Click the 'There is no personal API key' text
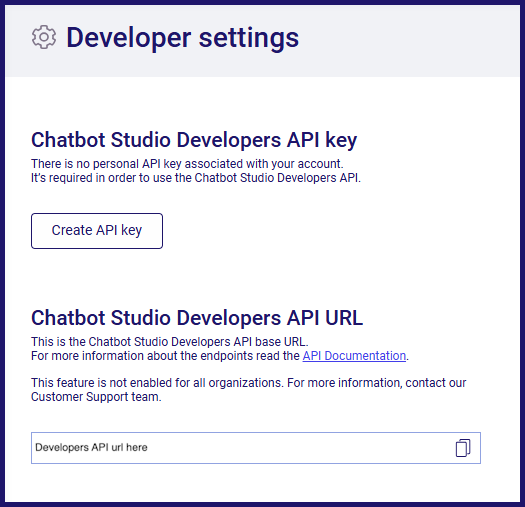This screenshot has height=507, width=525. click(187, 164)
